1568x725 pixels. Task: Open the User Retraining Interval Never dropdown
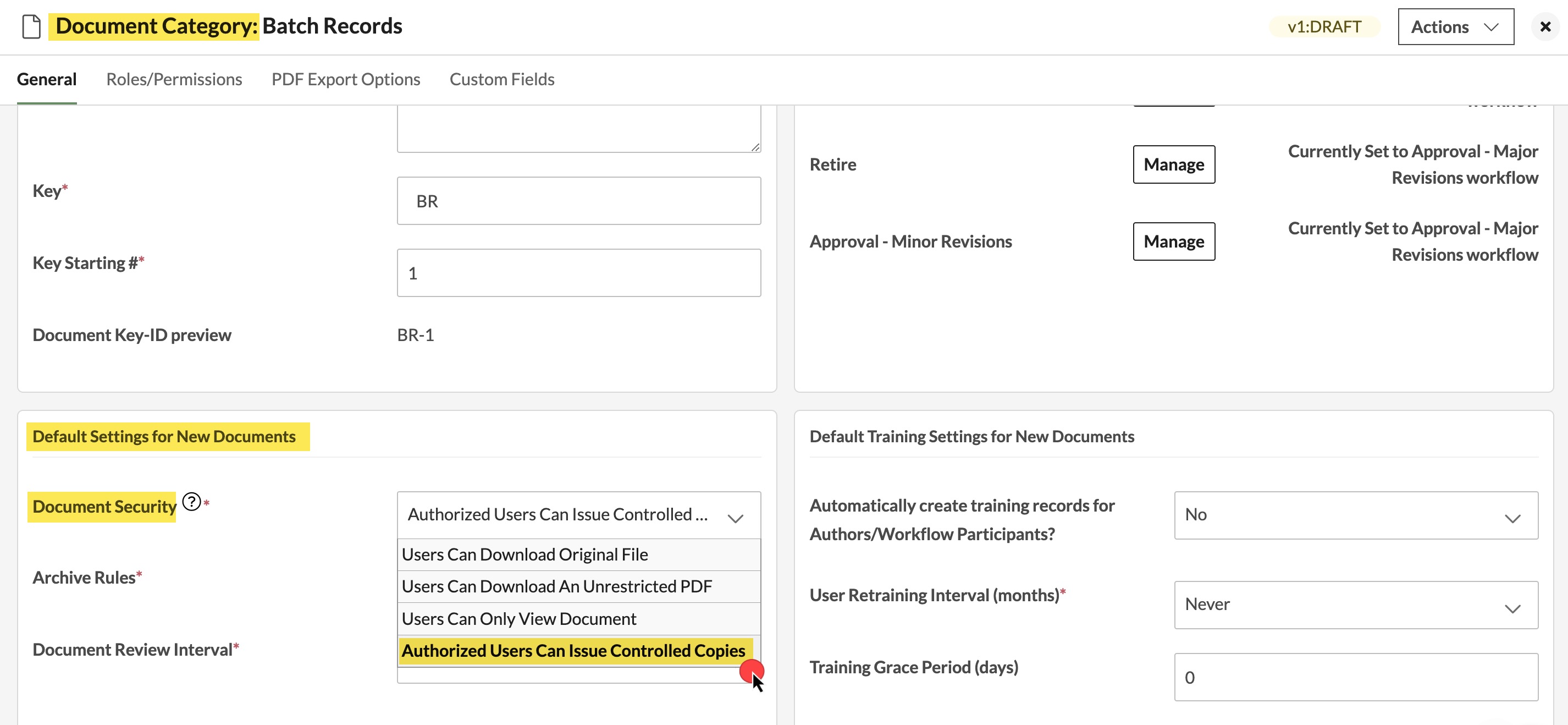[x=1356, y=605]
